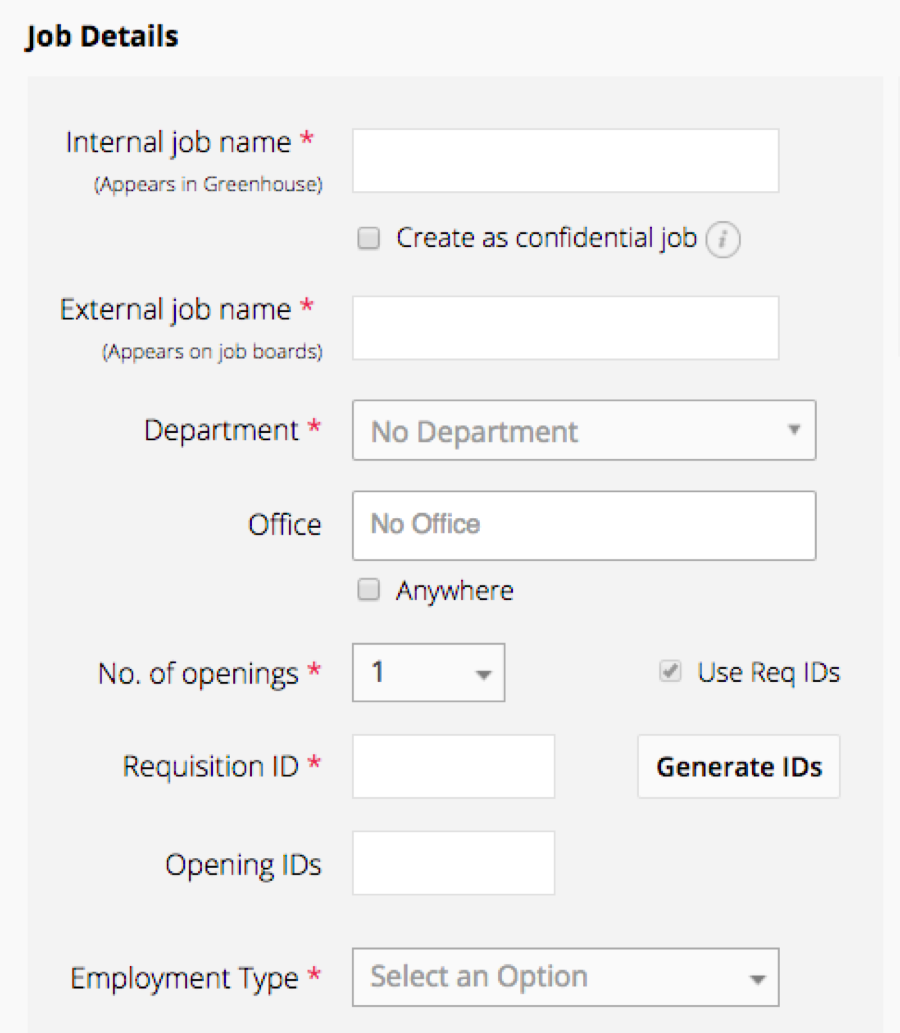Click into the External job name field
Viewport: 900px width, 1033px height.
click(x=565, y=328)
